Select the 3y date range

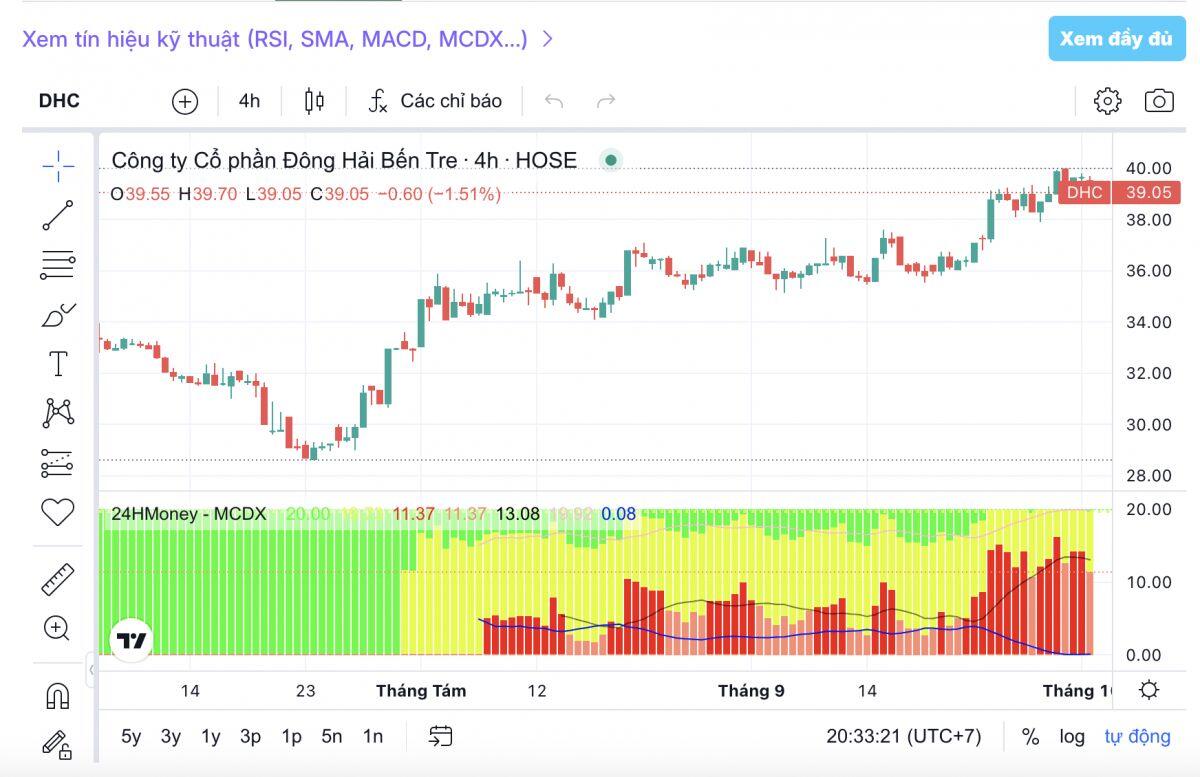(x=171, y=737)
